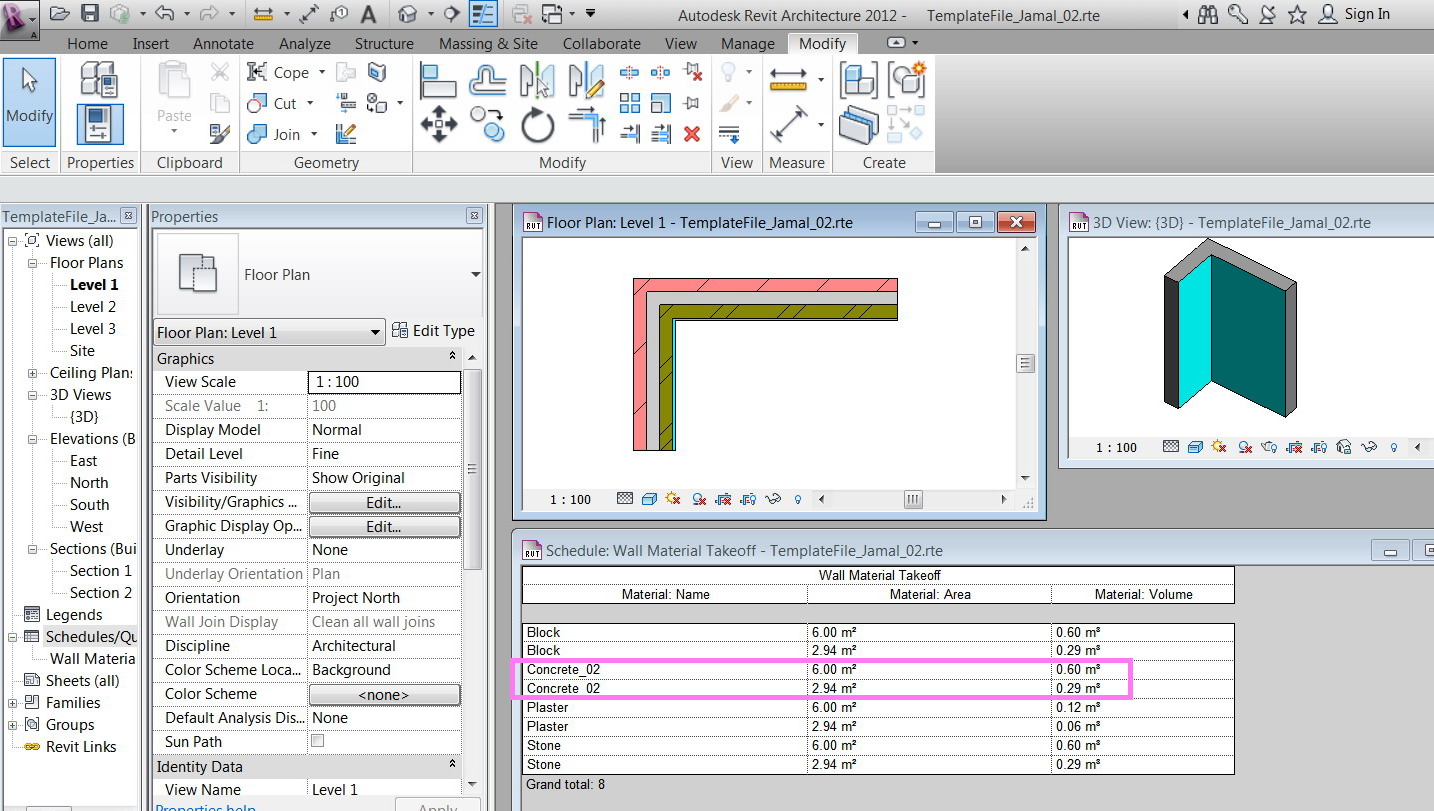Click the red Delete icon
The image size is (1434, 811).
point(692,133)
